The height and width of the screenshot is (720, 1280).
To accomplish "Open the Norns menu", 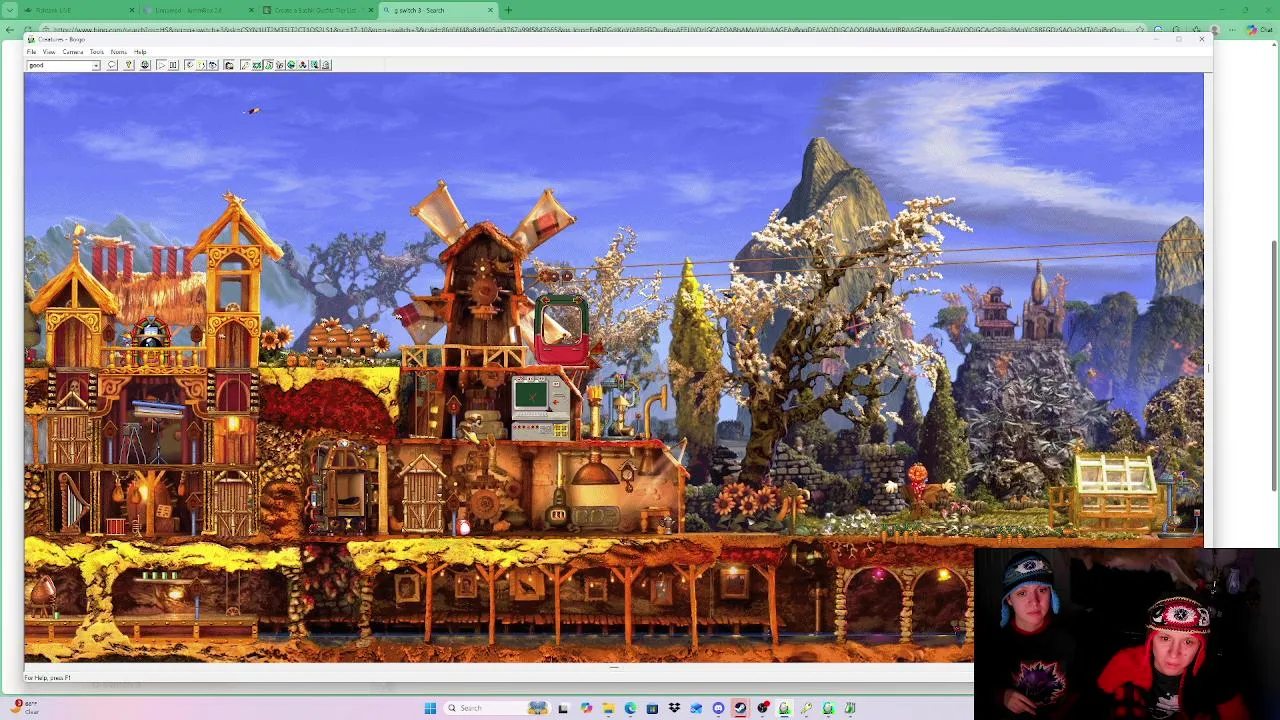I will (119, 52).
